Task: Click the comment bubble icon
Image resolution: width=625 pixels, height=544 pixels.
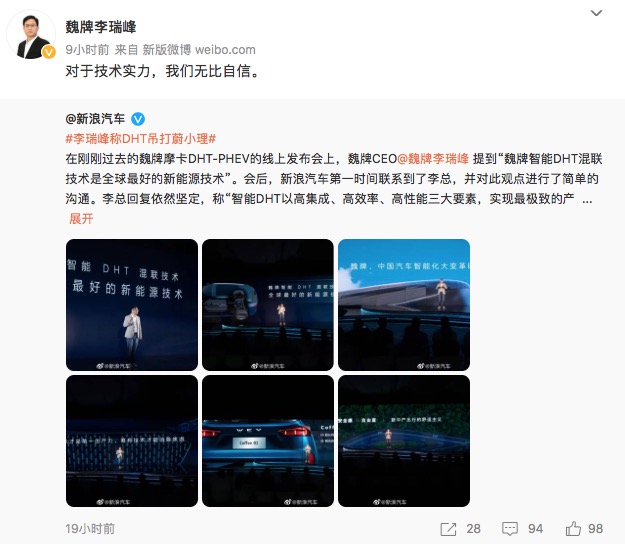Action: (510, 529)
